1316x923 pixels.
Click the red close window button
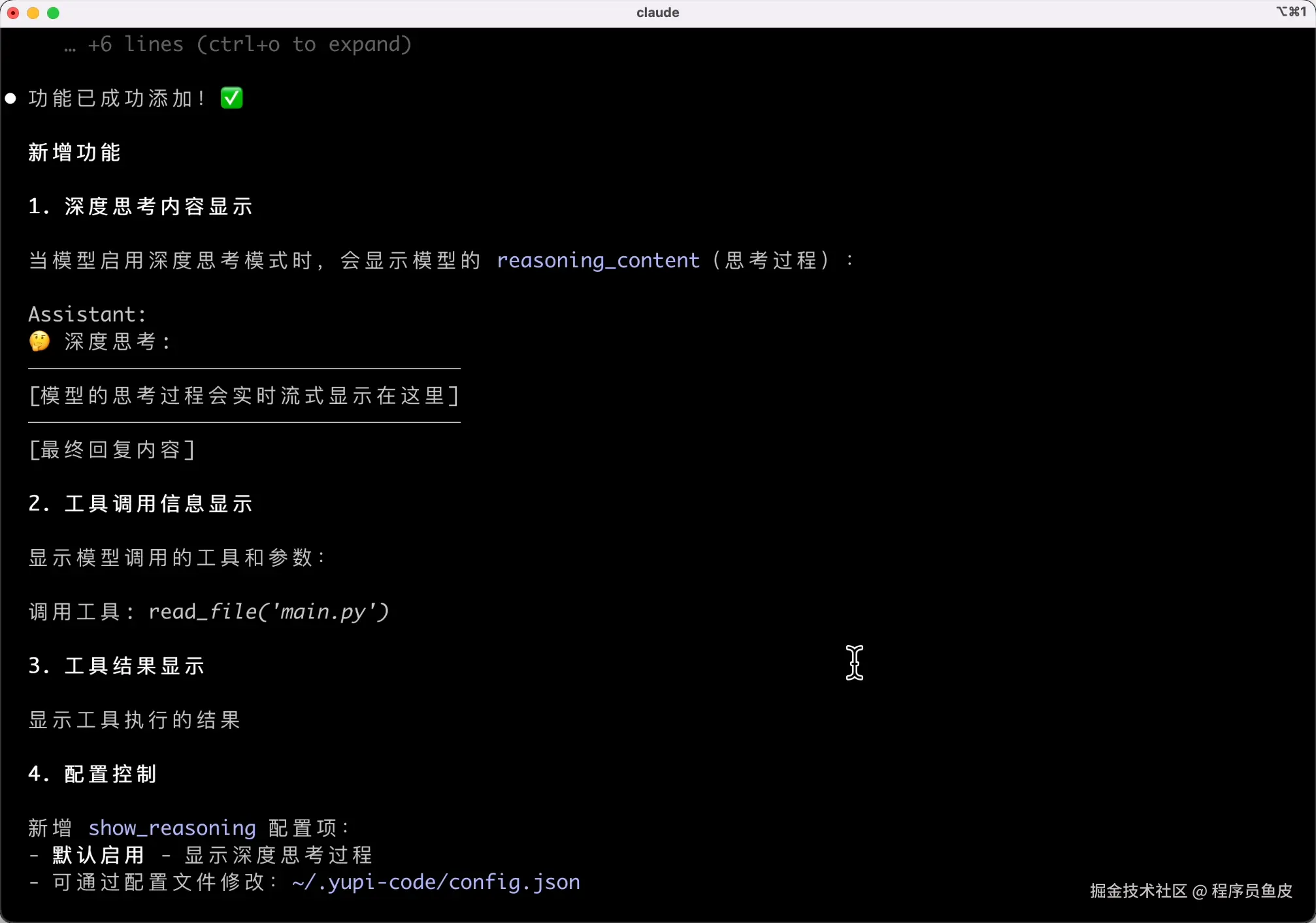click(x=12, y=12)
